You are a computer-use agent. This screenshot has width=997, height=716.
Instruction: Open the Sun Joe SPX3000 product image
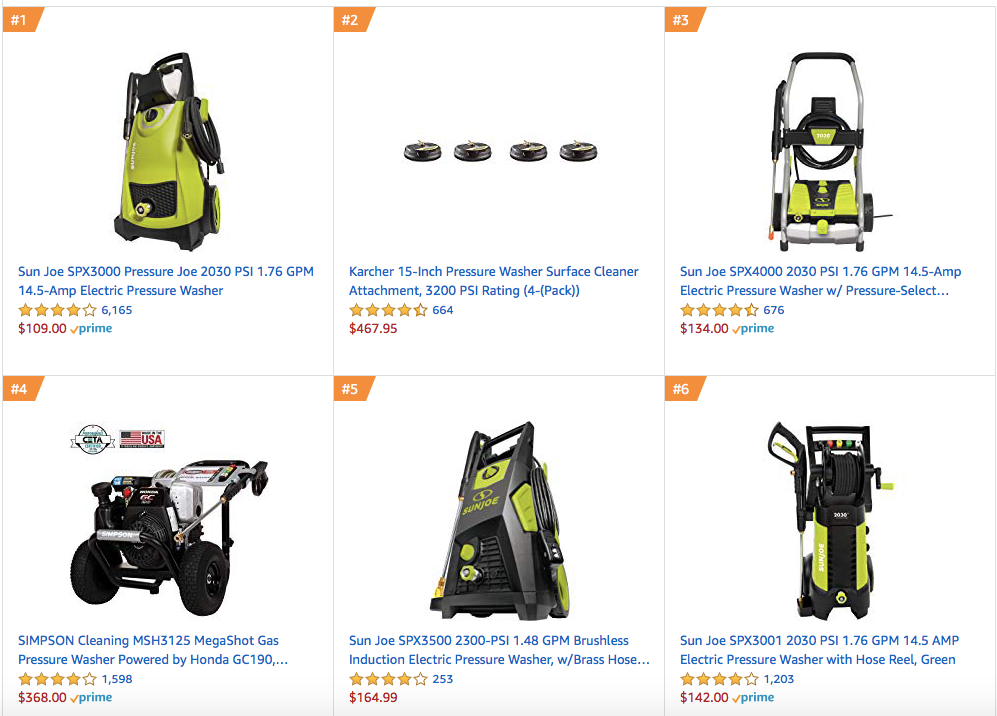[x=168, y=151]
